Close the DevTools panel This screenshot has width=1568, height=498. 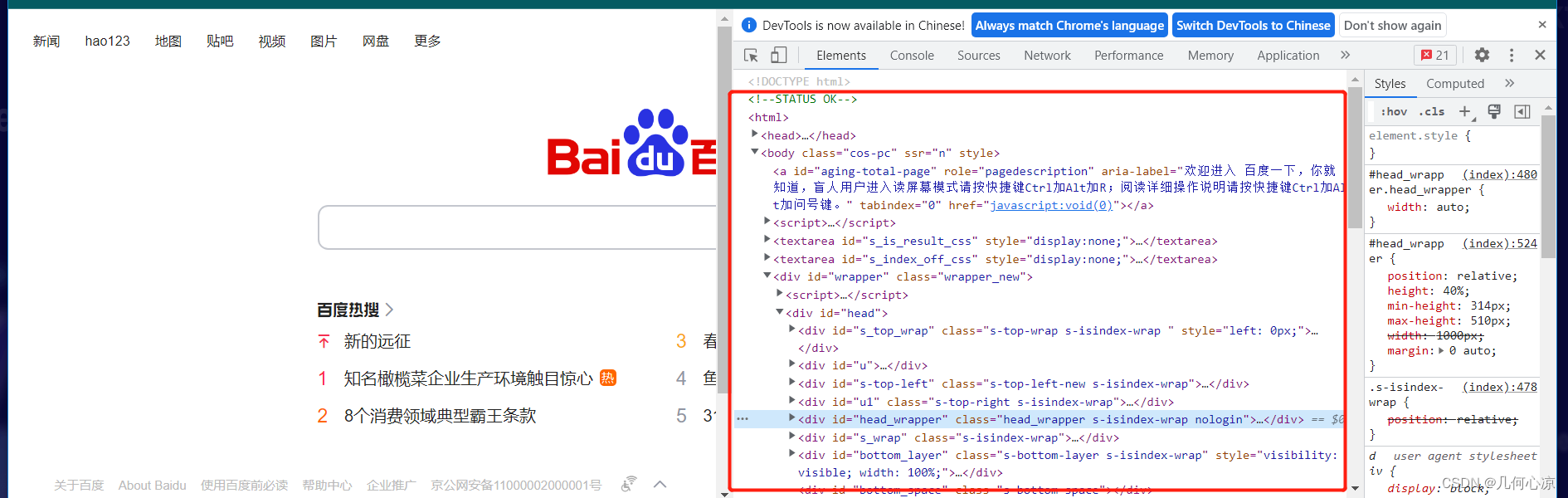1540,55
